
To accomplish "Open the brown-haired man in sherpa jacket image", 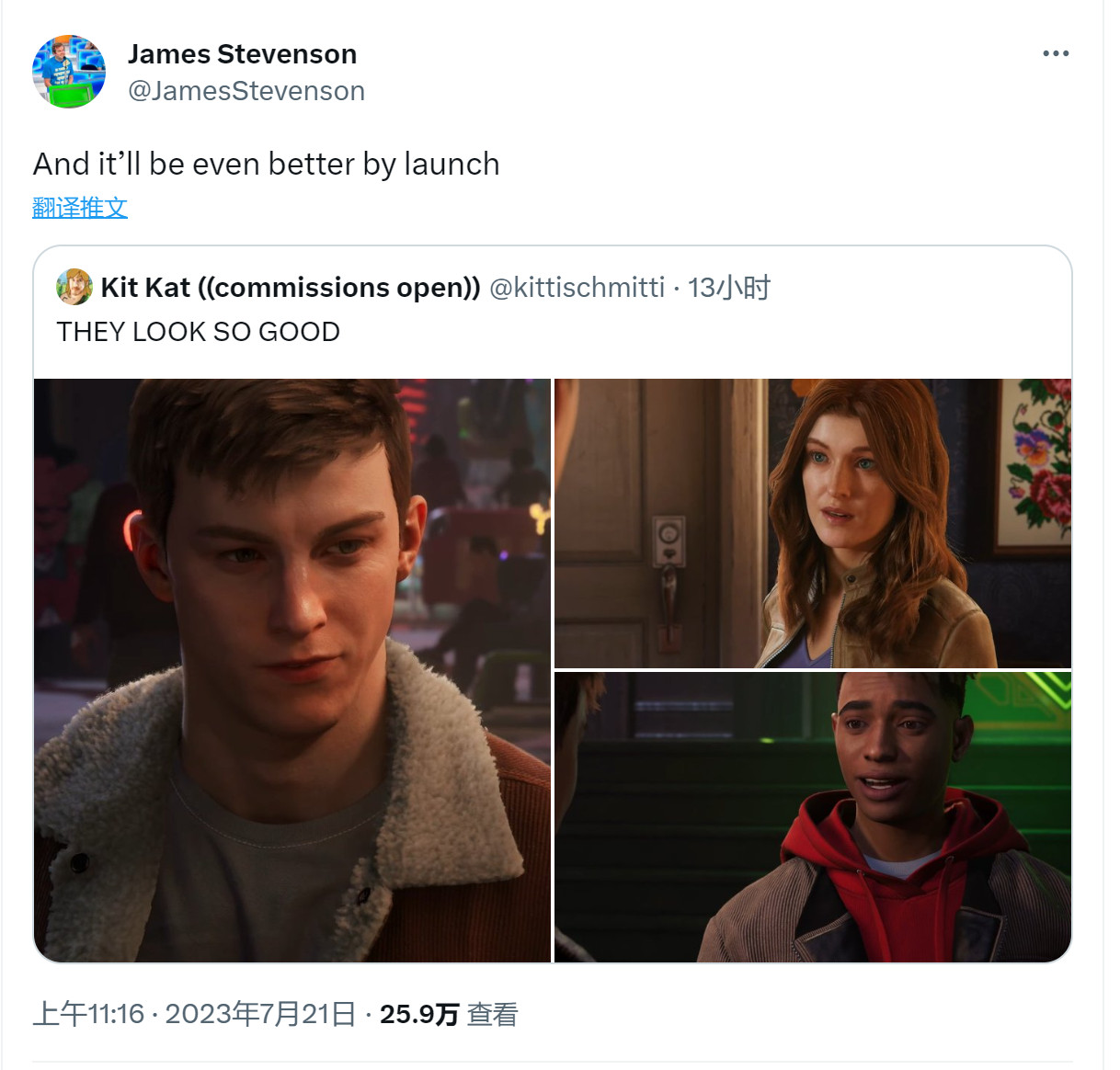I will coord(292,670).
